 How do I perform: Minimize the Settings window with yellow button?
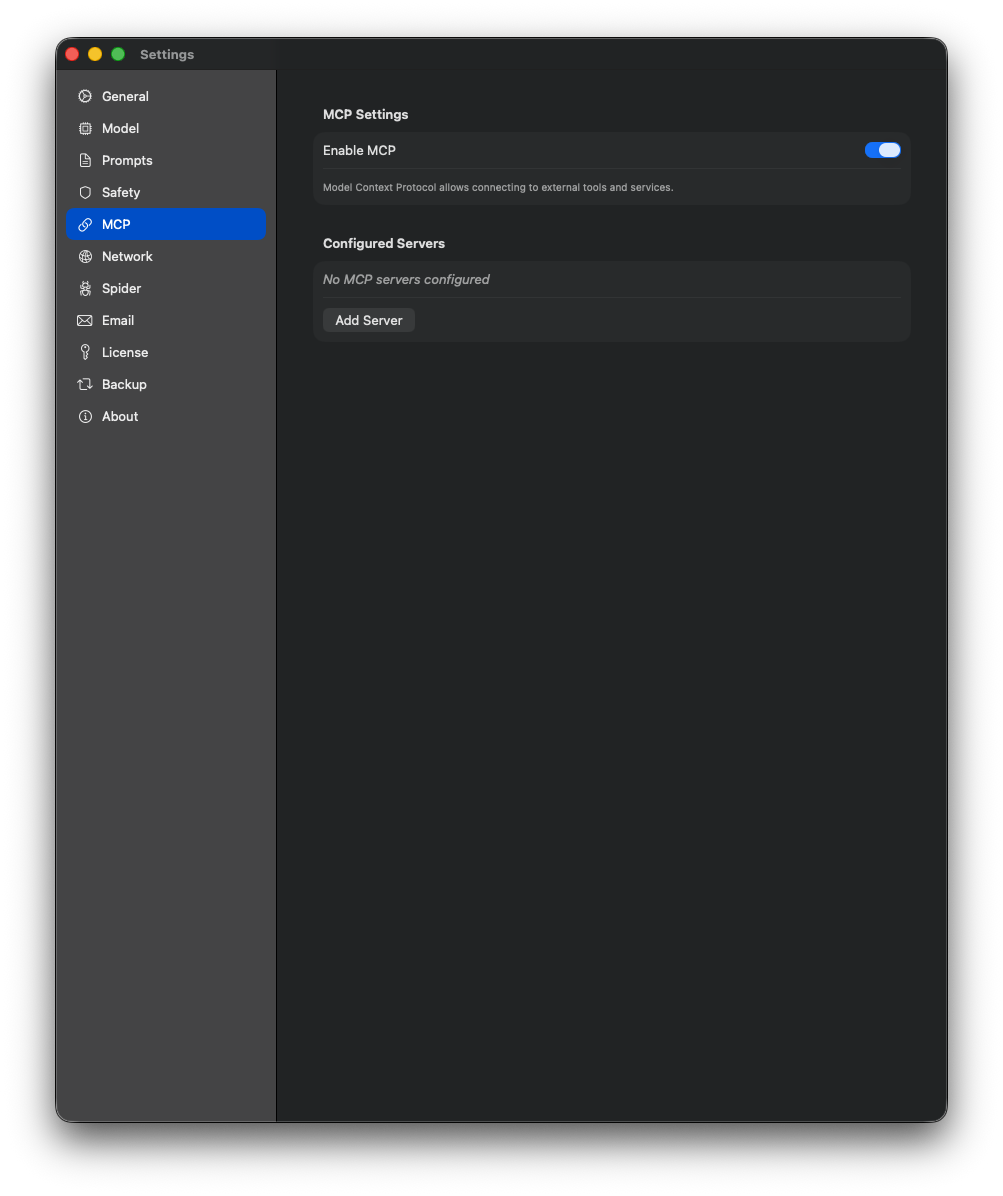(95, 54)
